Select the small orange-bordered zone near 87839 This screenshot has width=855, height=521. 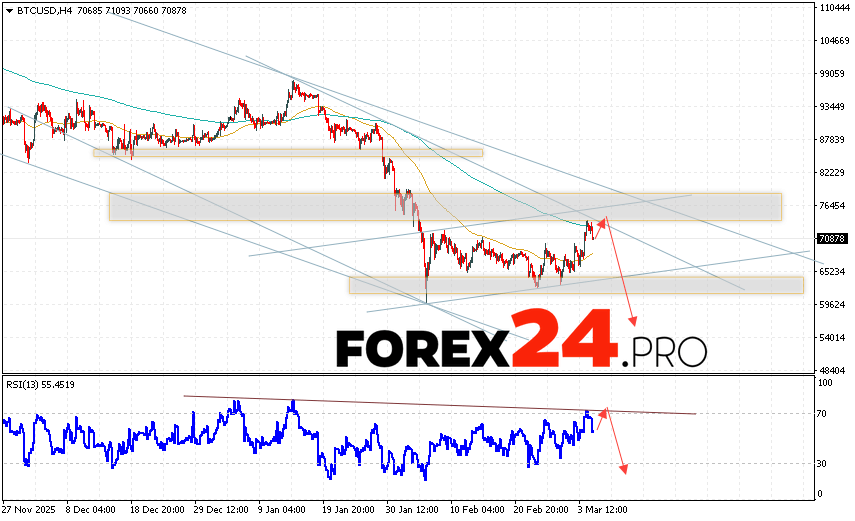288,153
